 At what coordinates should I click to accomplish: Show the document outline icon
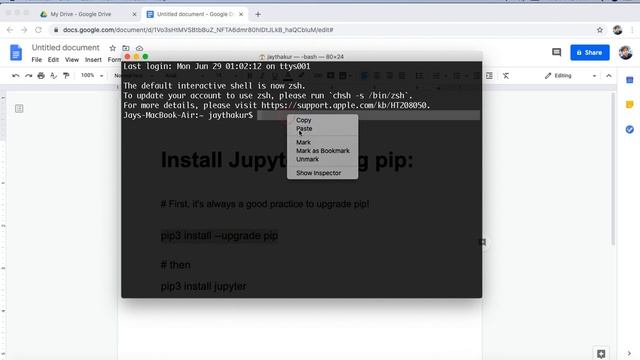pos(19,108)
